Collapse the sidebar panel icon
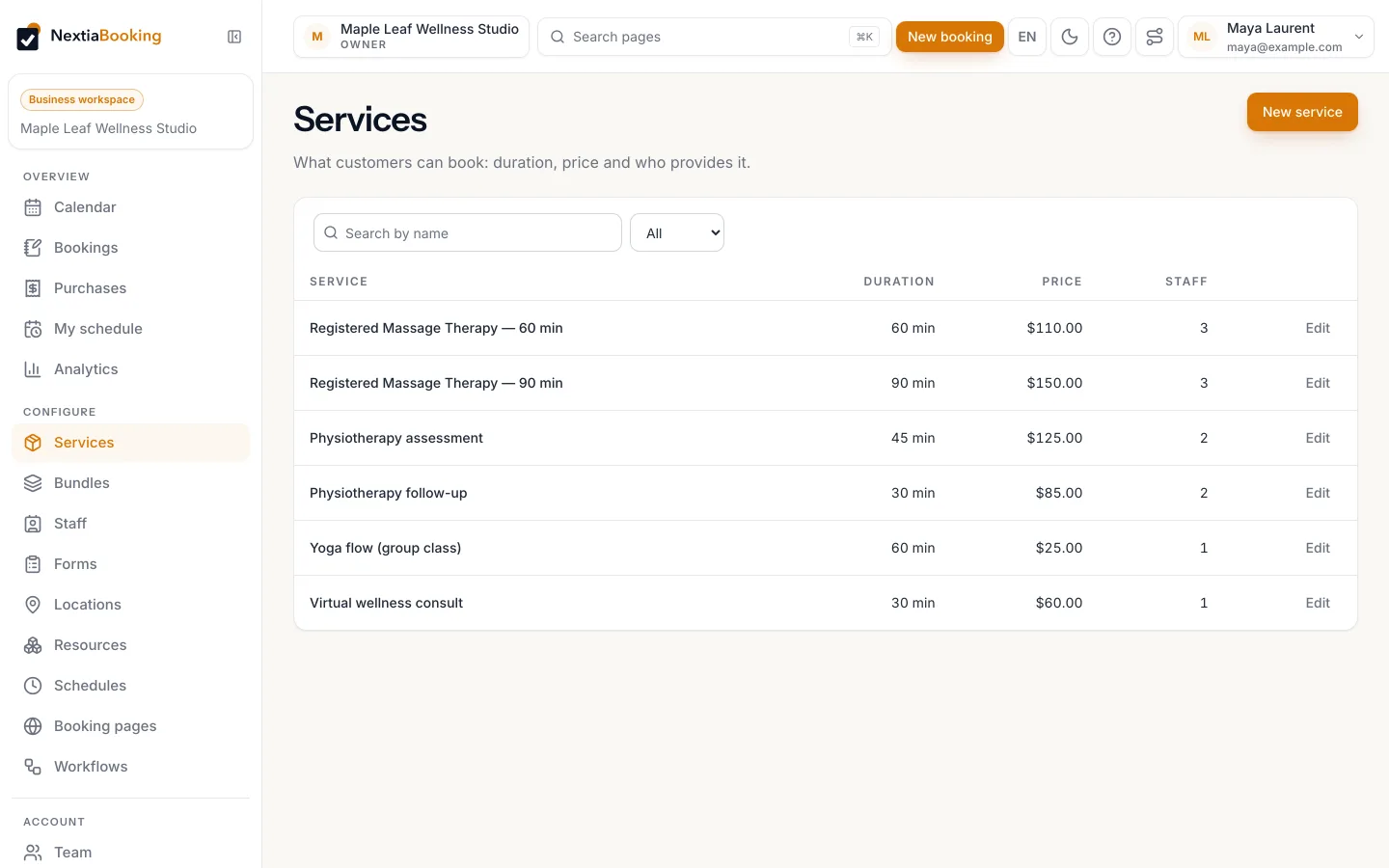This screenshot has width=1389, height=868. click(234, 37)
